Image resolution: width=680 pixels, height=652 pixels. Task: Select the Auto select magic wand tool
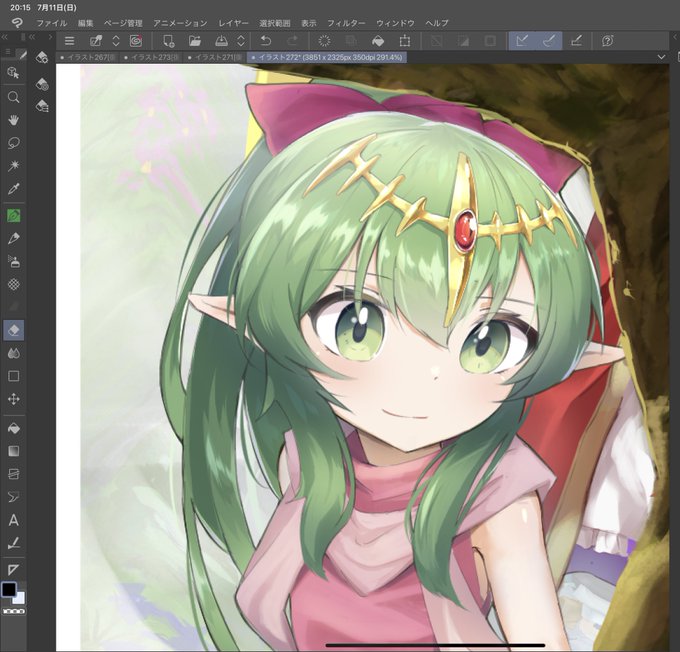pyautogui.click(x=13, y=166)
